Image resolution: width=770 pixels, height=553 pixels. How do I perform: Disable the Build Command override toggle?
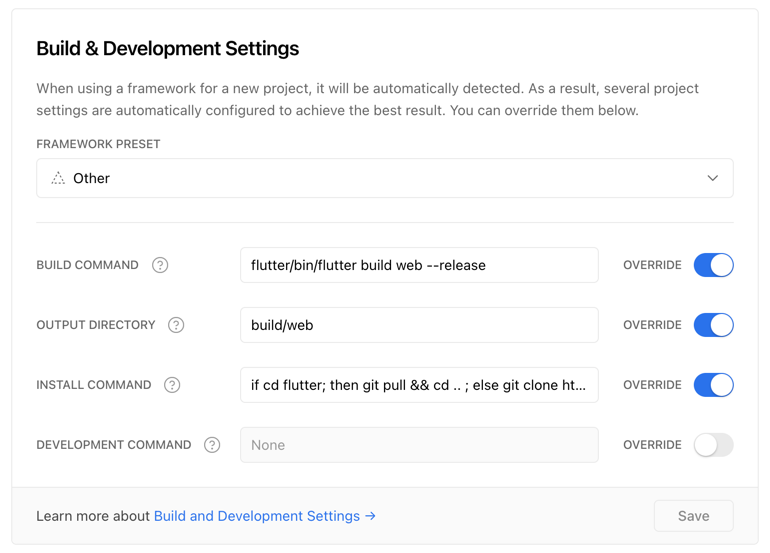click(x=714, y=265)
